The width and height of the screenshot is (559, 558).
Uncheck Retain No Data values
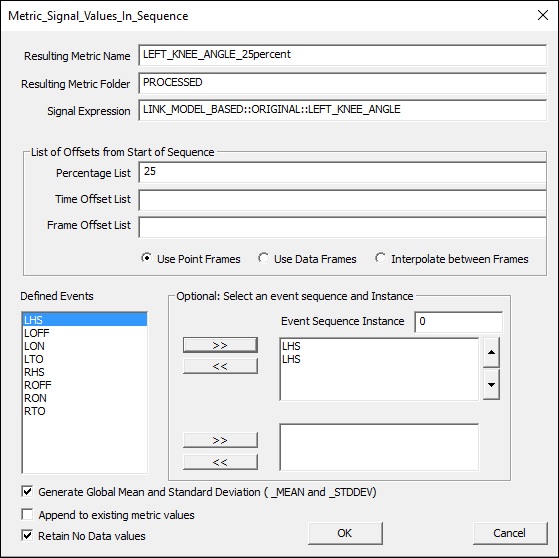coord(27,536)
